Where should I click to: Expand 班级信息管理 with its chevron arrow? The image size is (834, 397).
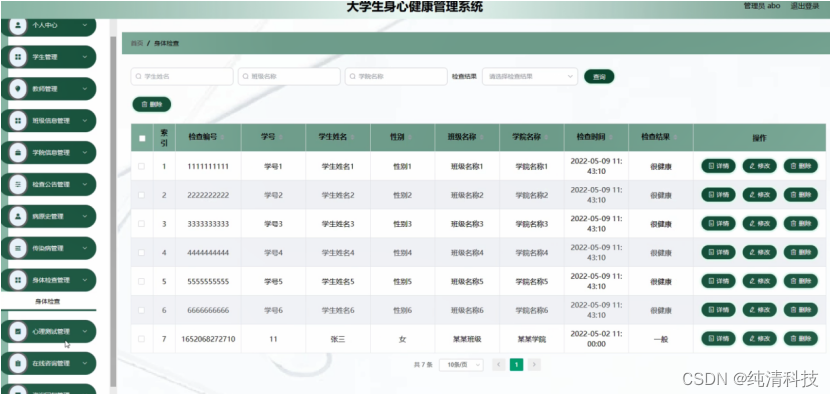(x=85, y=121)
